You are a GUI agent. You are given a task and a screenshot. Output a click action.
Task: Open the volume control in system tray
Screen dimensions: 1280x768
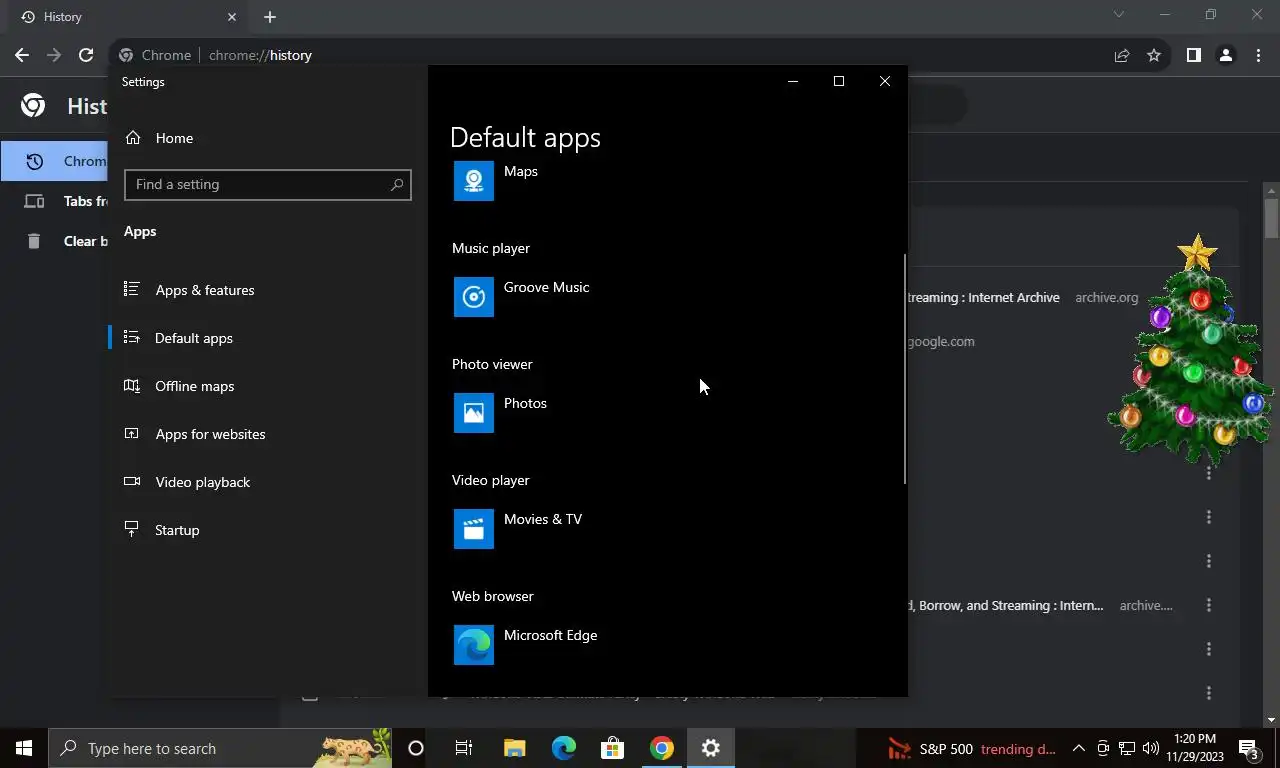tap(1150, 748)
